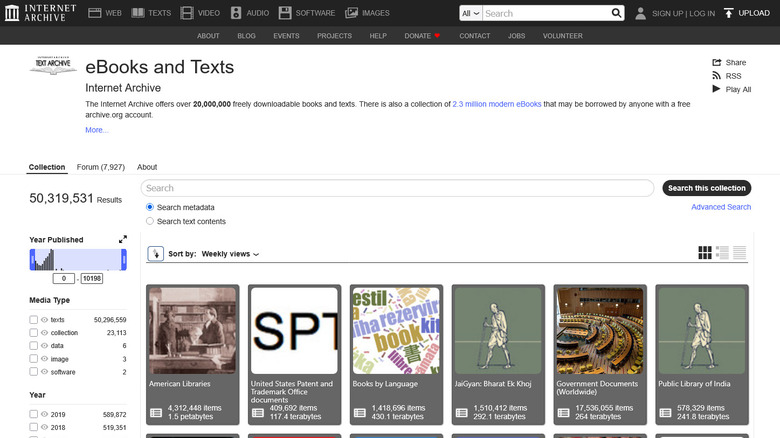Check the collection media type checkbox
Screen dimensions: 780x438
coord(33,332)
